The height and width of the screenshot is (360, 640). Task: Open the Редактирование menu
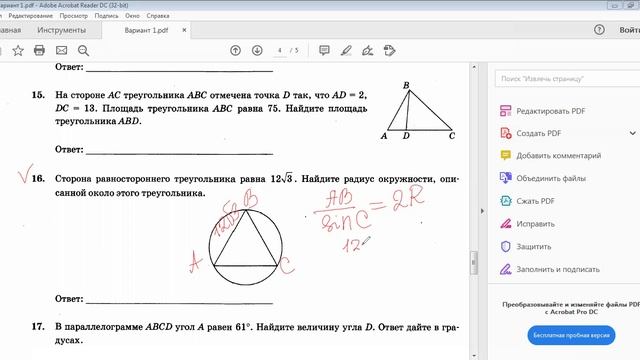coord(31,16)
